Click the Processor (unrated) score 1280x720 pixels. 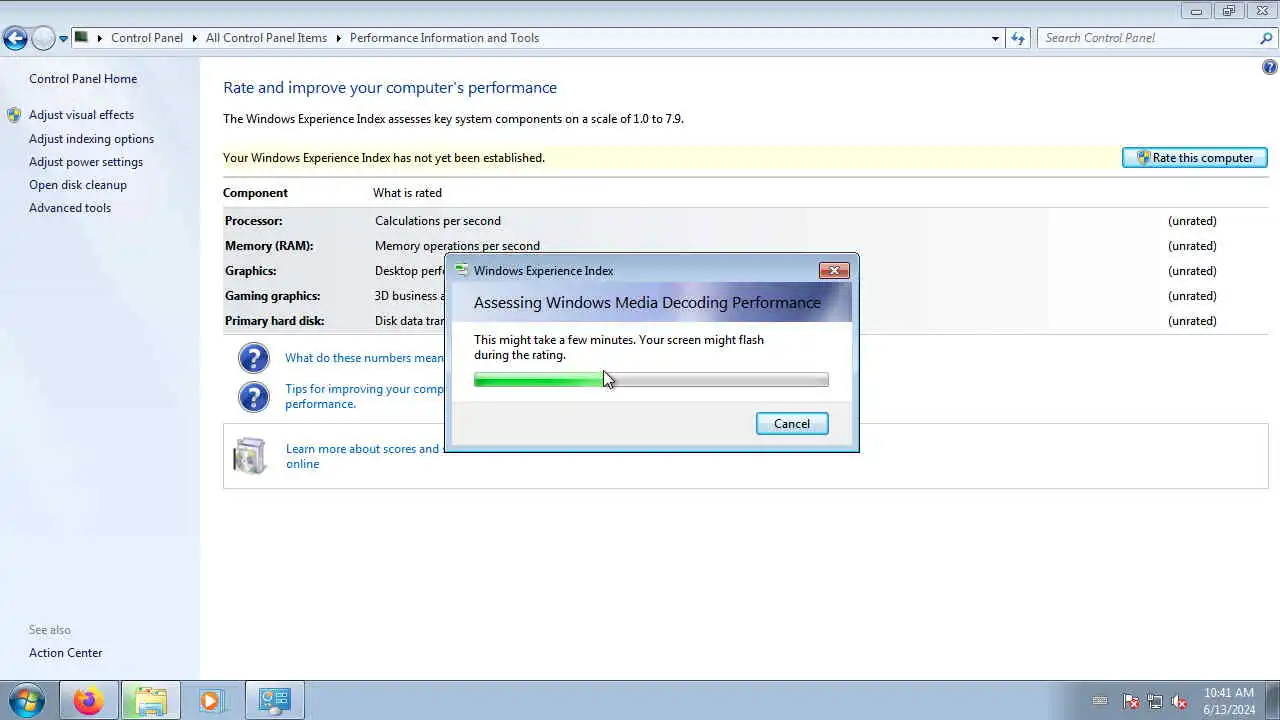[x=1192, y=221]
